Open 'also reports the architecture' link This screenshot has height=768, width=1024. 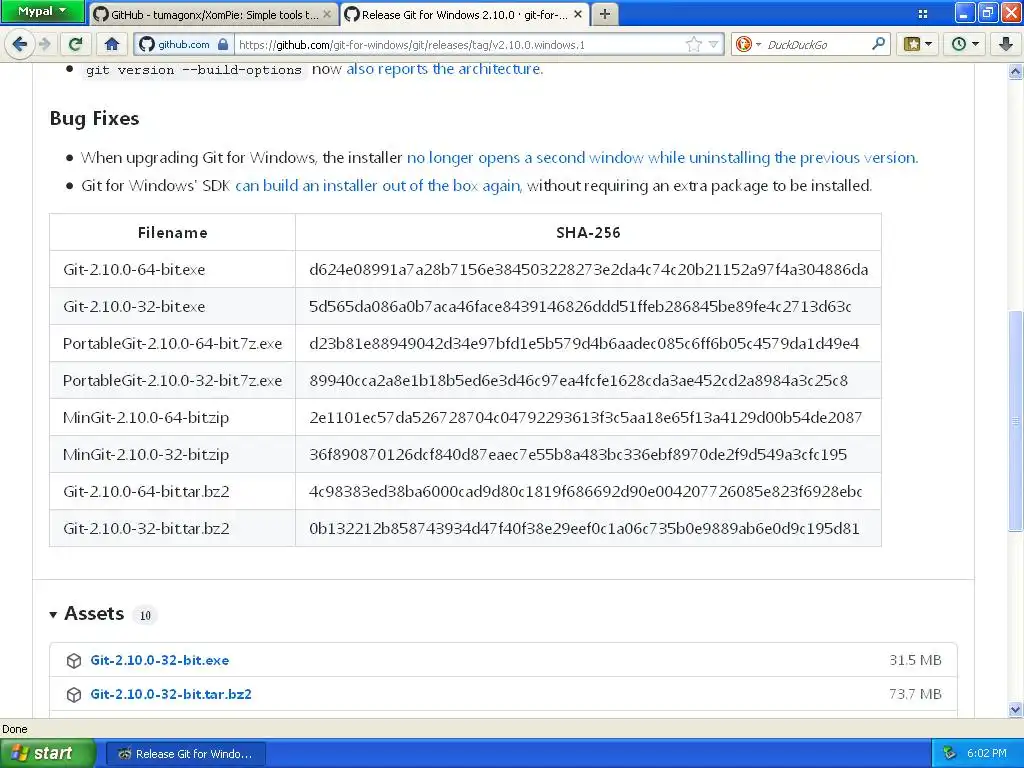[444, 69]
